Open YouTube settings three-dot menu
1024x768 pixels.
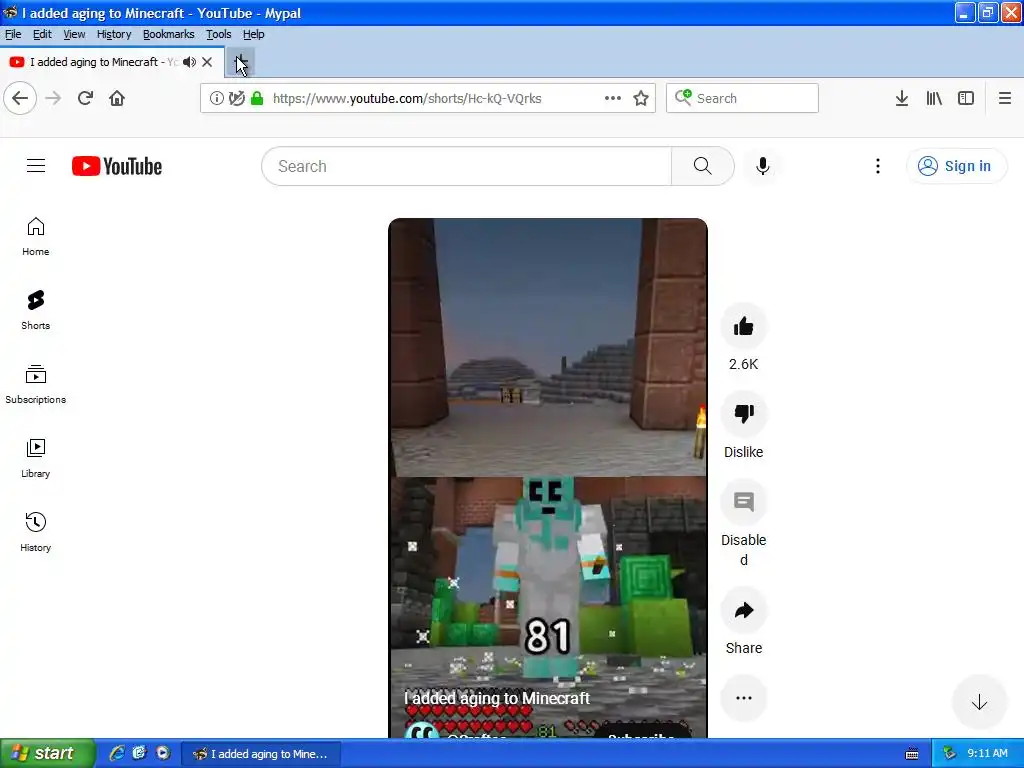[x=878, y=166]
